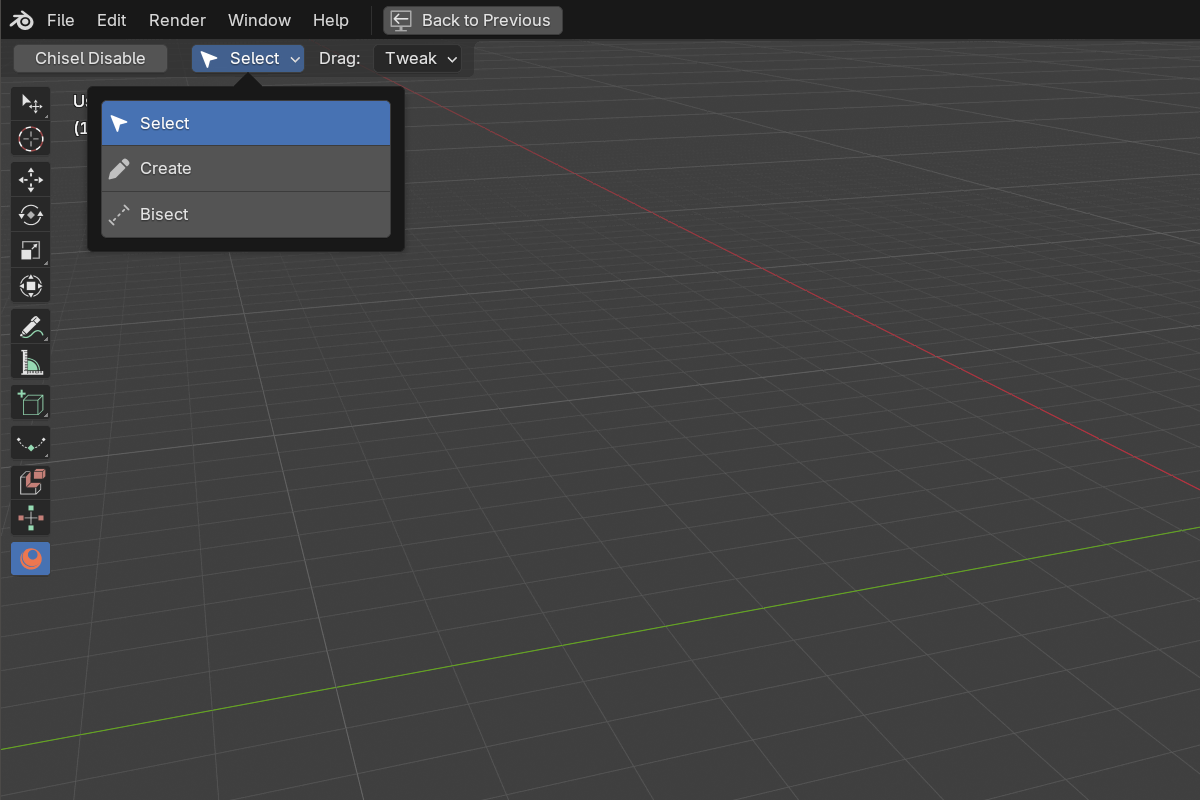Activate the Cursor tool
Image resolution: width=1200 pixels, height=800 pixels.
pos(31,140)
